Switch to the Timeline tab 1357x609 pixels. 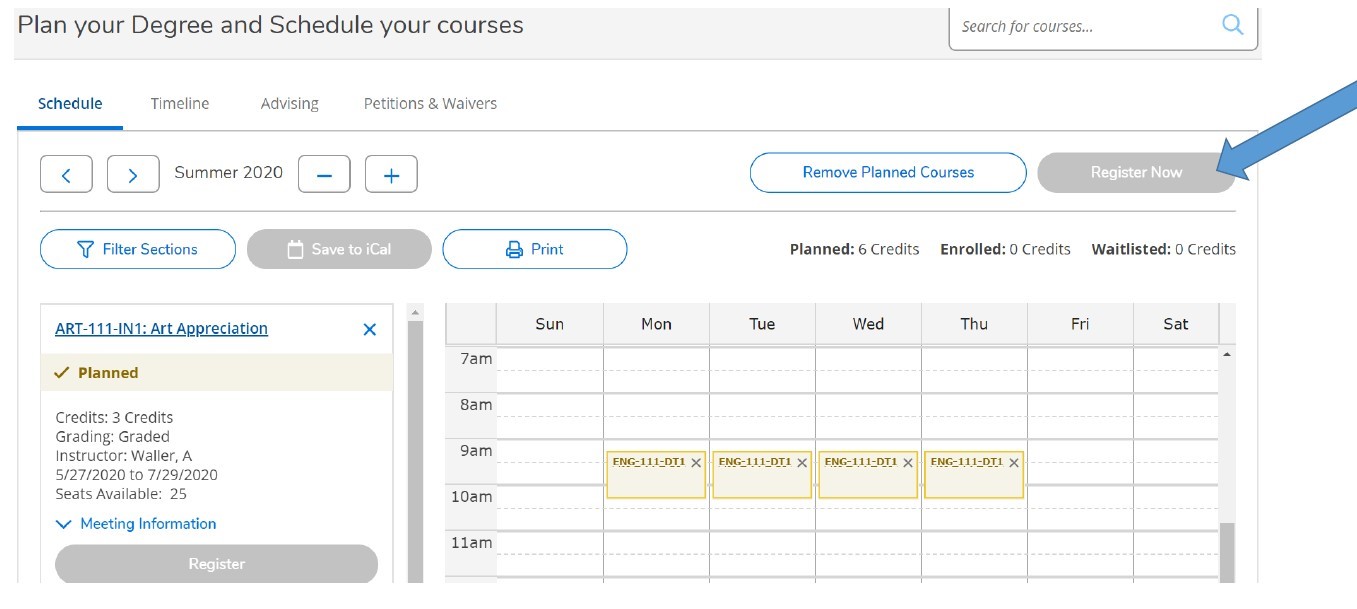tap(180, 103)
